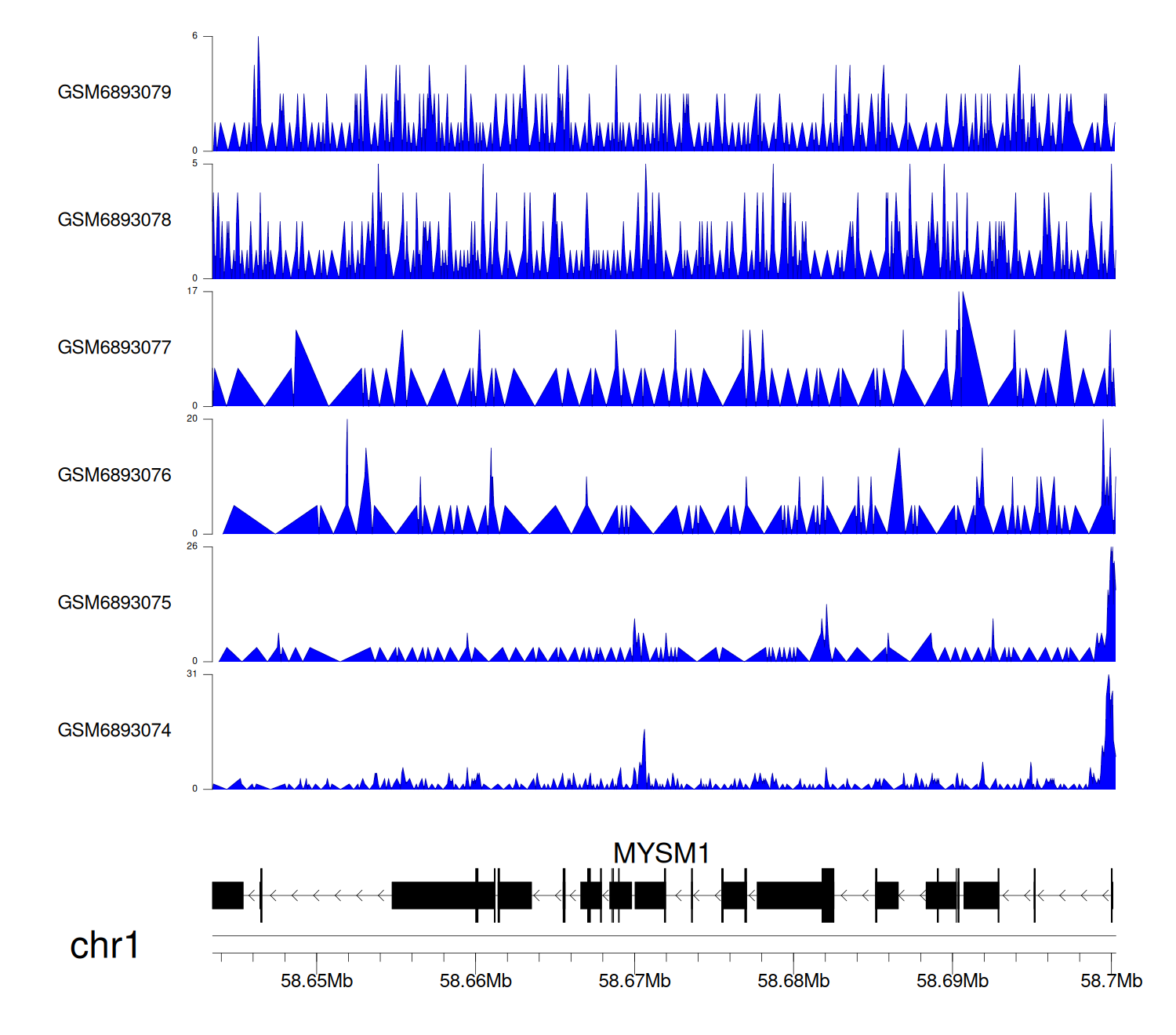Click the GSM6893077 track name
1176x1035 pixels.
click(x=114, y=348)
